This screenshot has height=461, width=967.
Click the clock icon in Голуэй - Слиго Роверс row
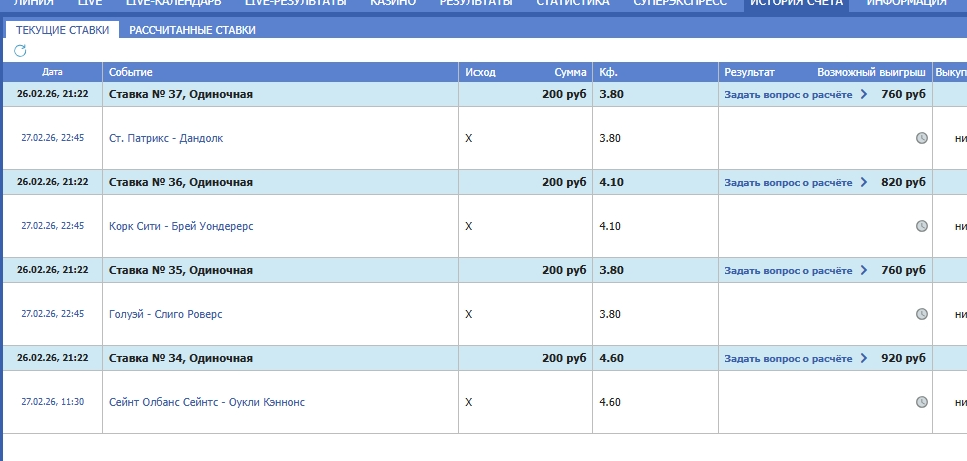(x=922, y=314)
